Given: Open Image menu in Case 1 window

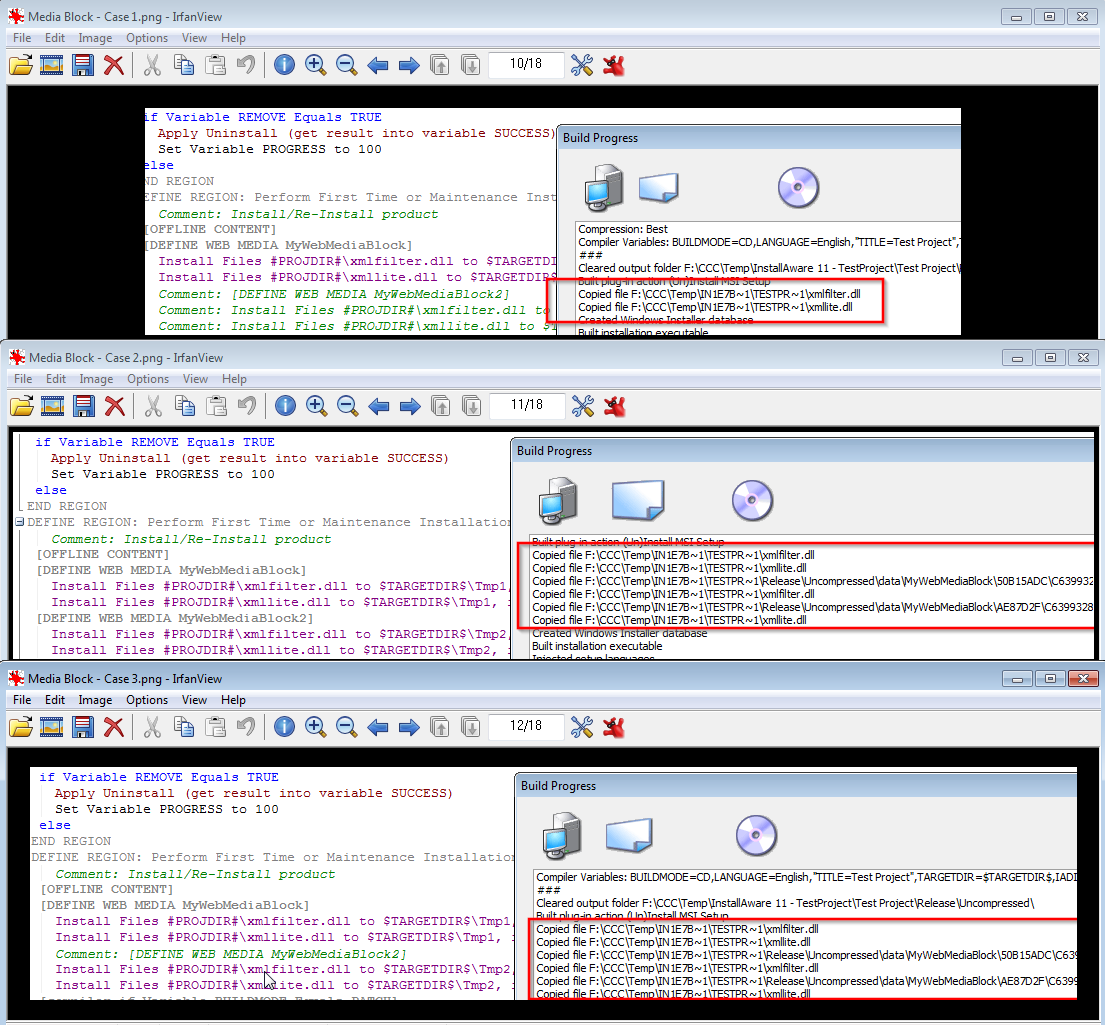Looking at the screenshot, I should (x=95, y=38).
